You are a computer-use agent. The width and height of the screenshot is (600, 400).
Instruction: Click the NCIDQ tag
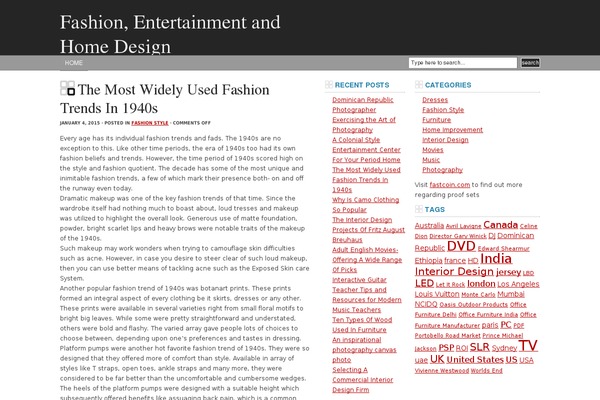pyautogui.click(x=426, y=304)
